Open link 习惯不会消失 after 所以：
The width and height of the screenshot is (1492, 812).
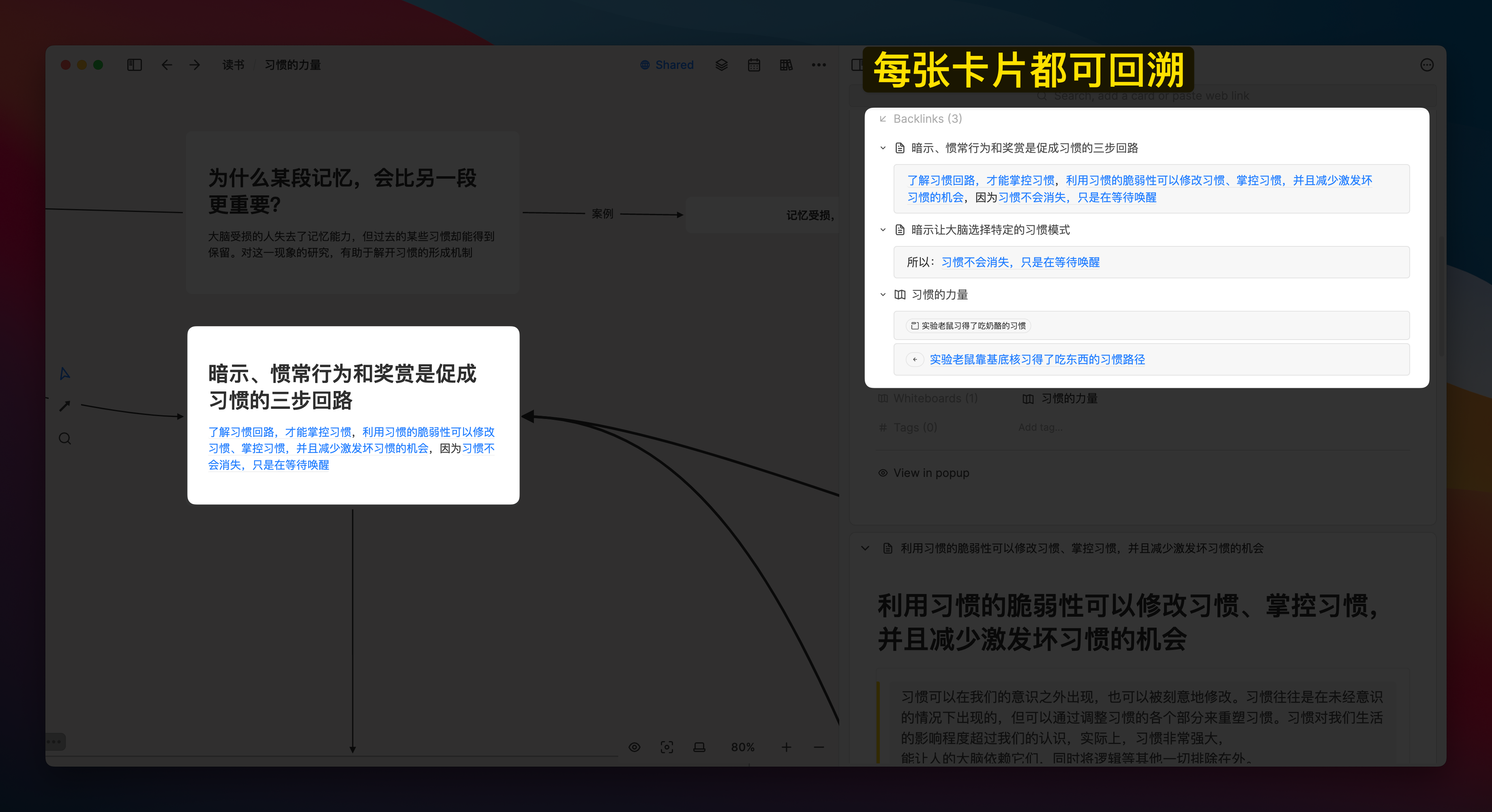click(1020, 262)
